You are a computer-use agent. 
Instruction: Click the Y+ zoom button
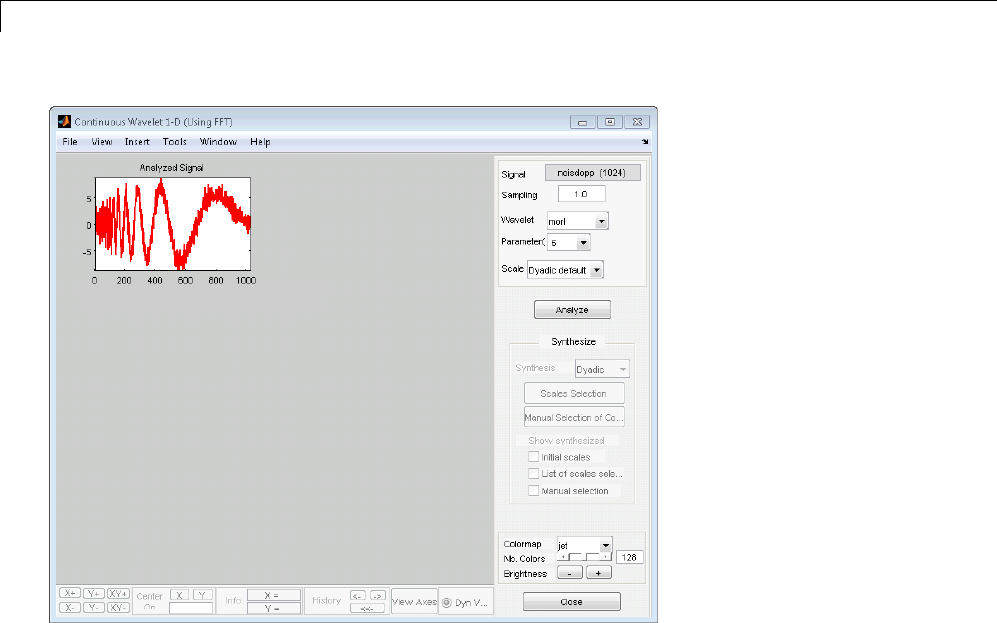[93, 593]
